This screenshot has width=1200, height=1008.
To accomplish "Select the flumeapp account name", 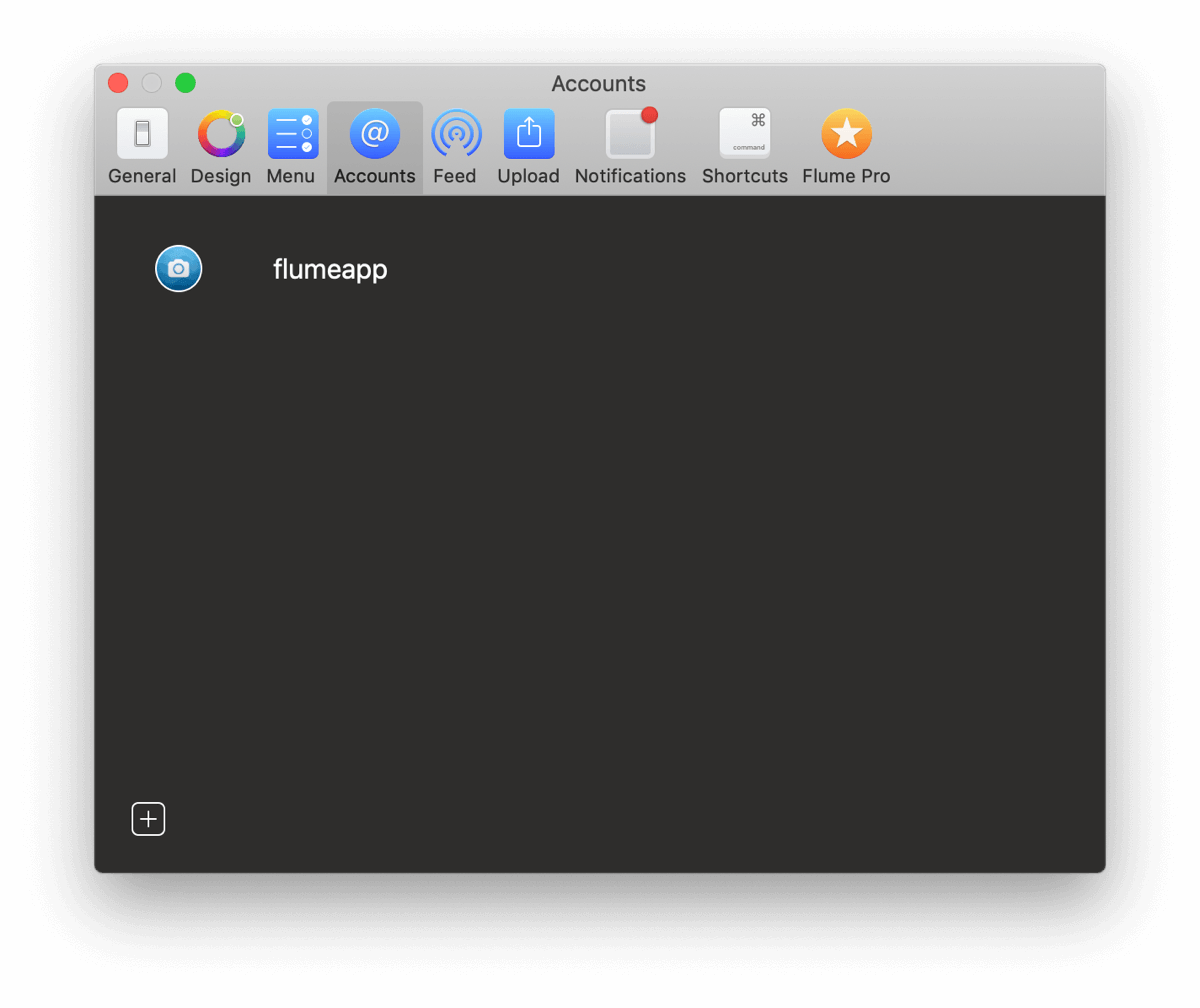I will (330, 269).
